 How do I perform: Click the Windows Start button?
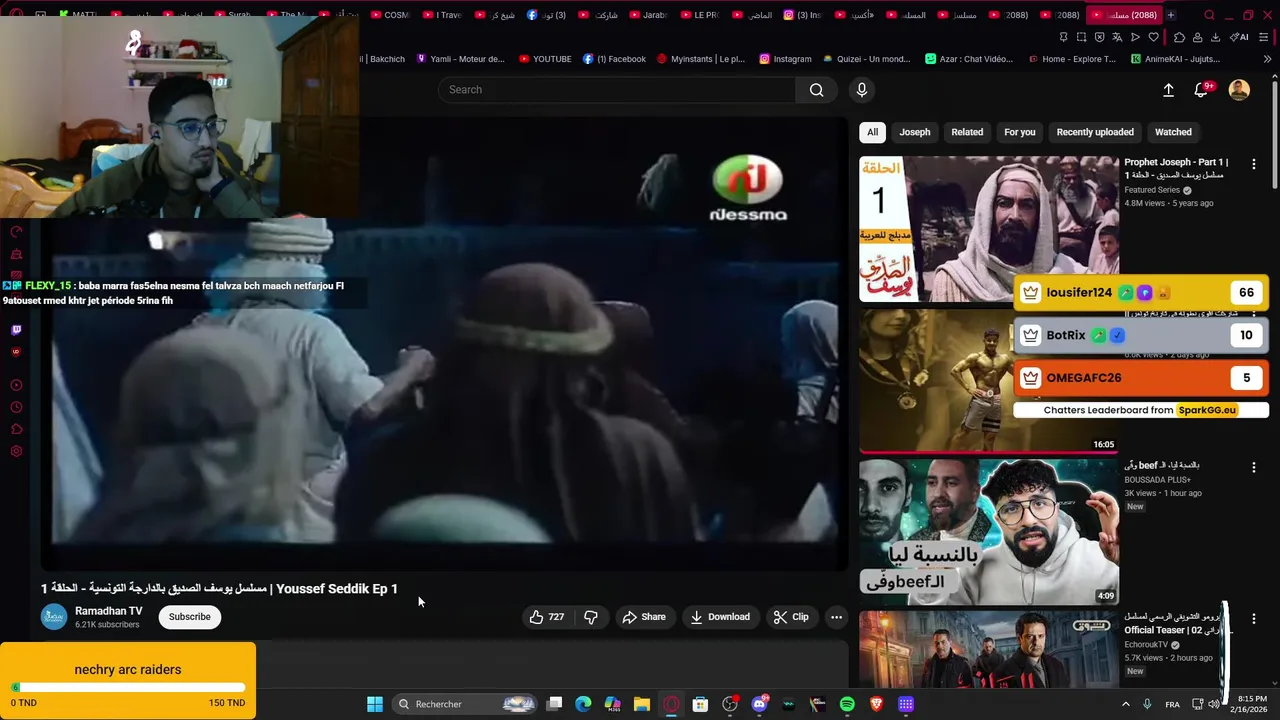[x=374, y=704]
